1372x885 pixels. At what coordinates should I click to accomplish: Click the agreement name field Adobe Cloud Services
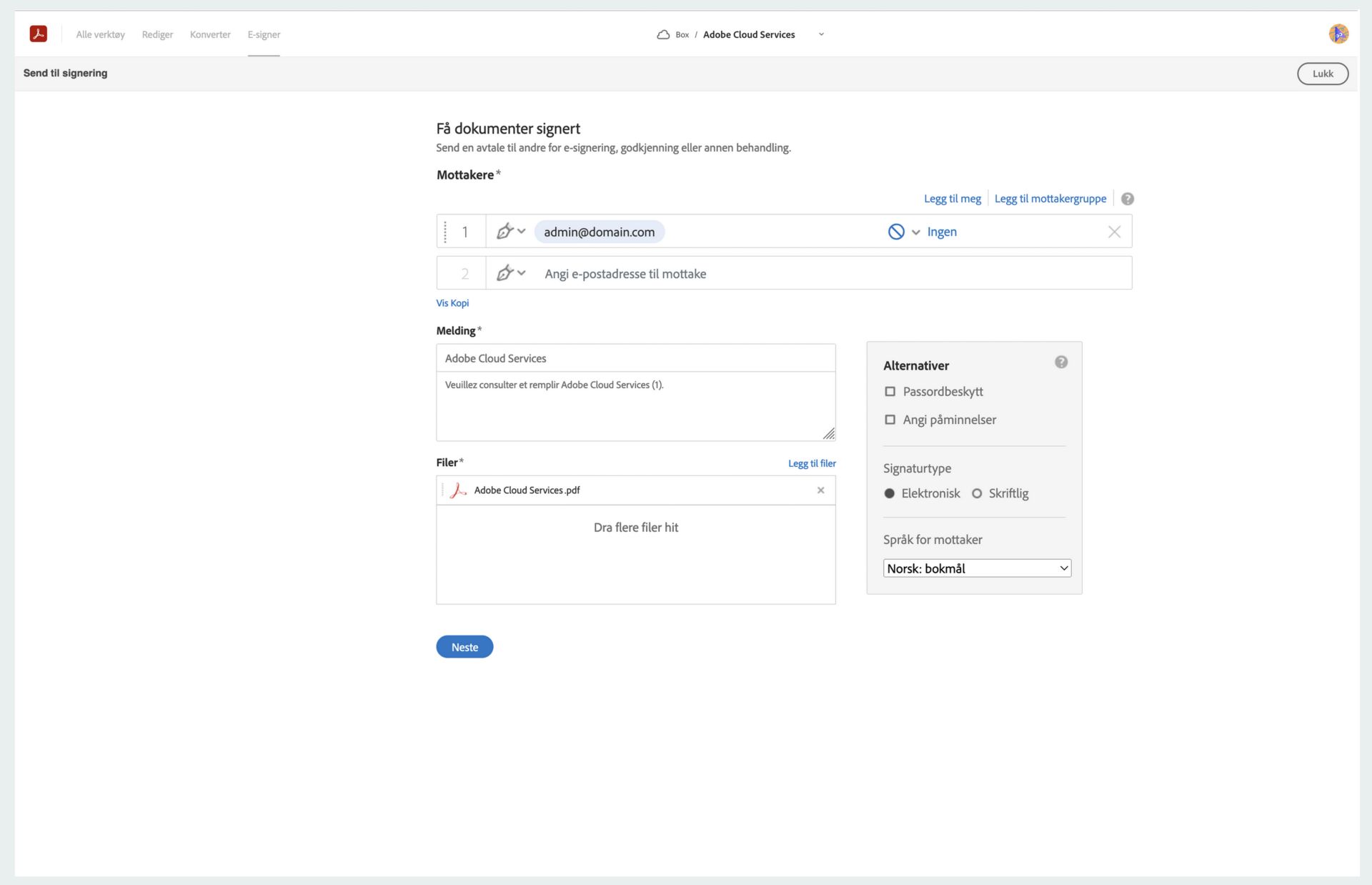(x=636, y=358)
